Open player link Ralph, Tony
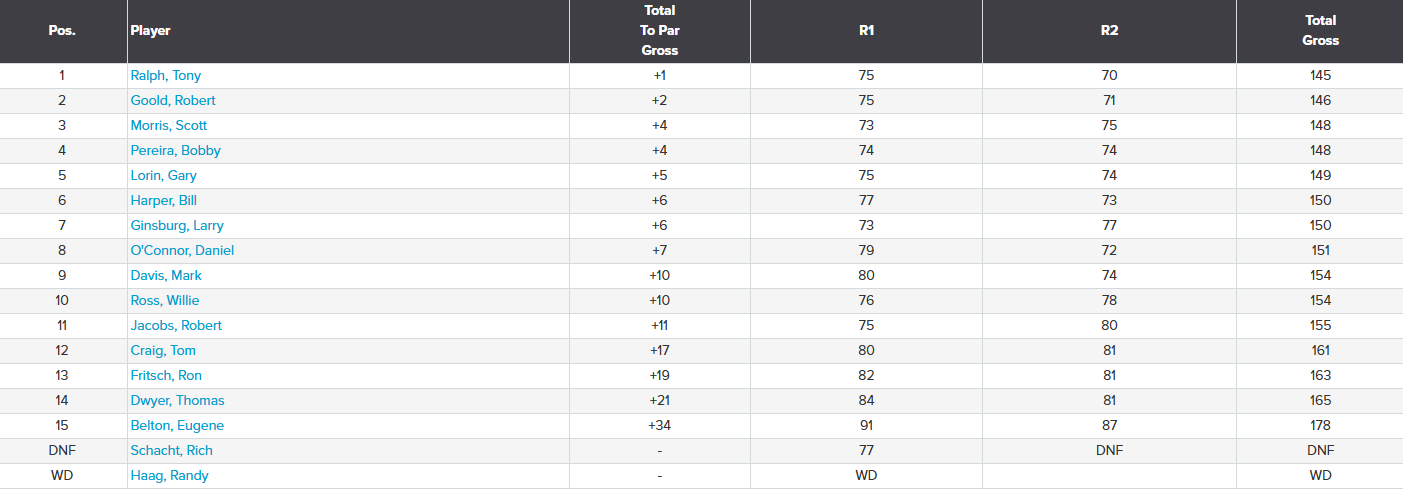Image resolution: width=1403 pixels, height=489 pixels. click(x=166, y=75)
